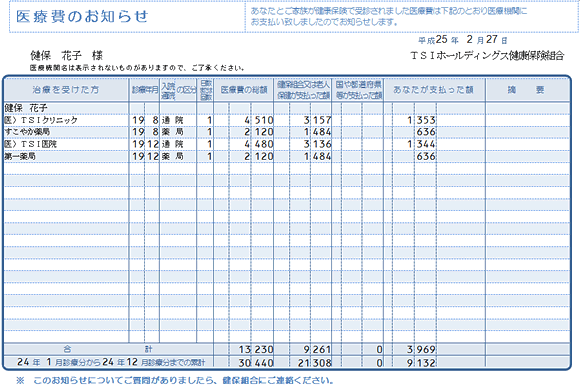This screenshot has width=580, height=388.
Task: Click 636 in the すこやか薬局 row
Action: coord(426,132)
